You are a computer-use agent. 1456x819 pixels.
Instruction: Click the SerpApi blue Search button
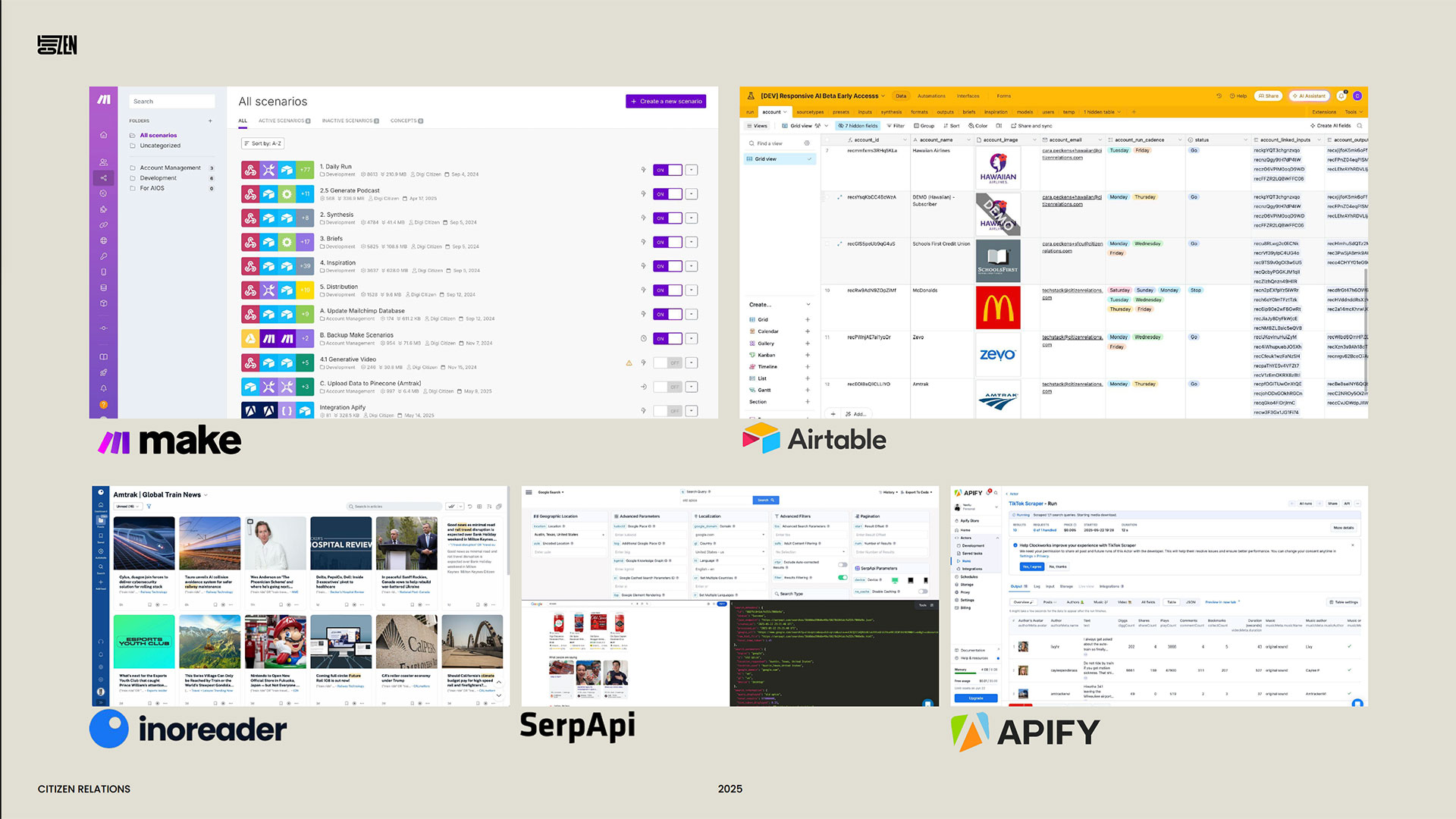(765, 500)
